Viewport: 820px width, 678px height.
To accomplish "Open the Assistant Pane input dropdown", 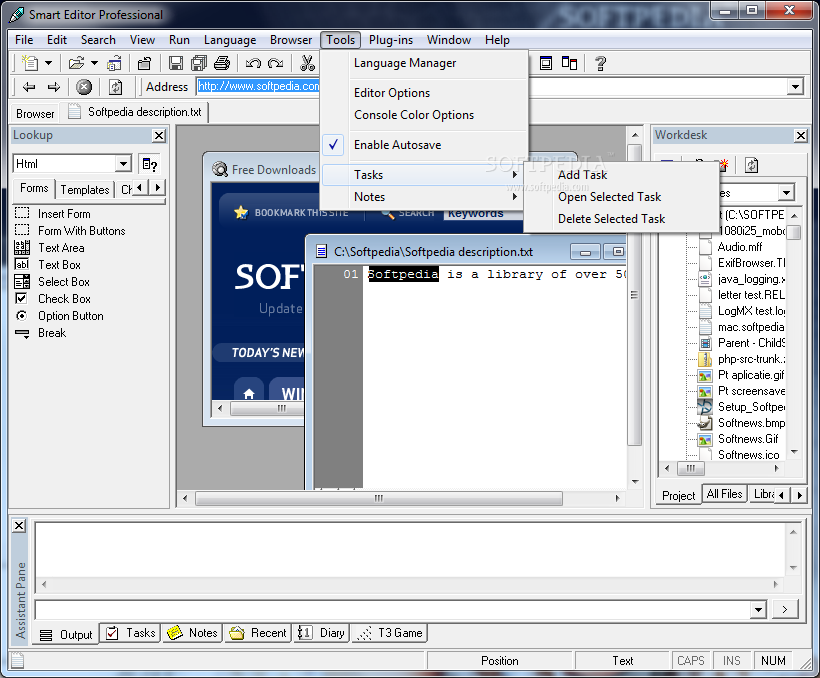I will 758,609.
